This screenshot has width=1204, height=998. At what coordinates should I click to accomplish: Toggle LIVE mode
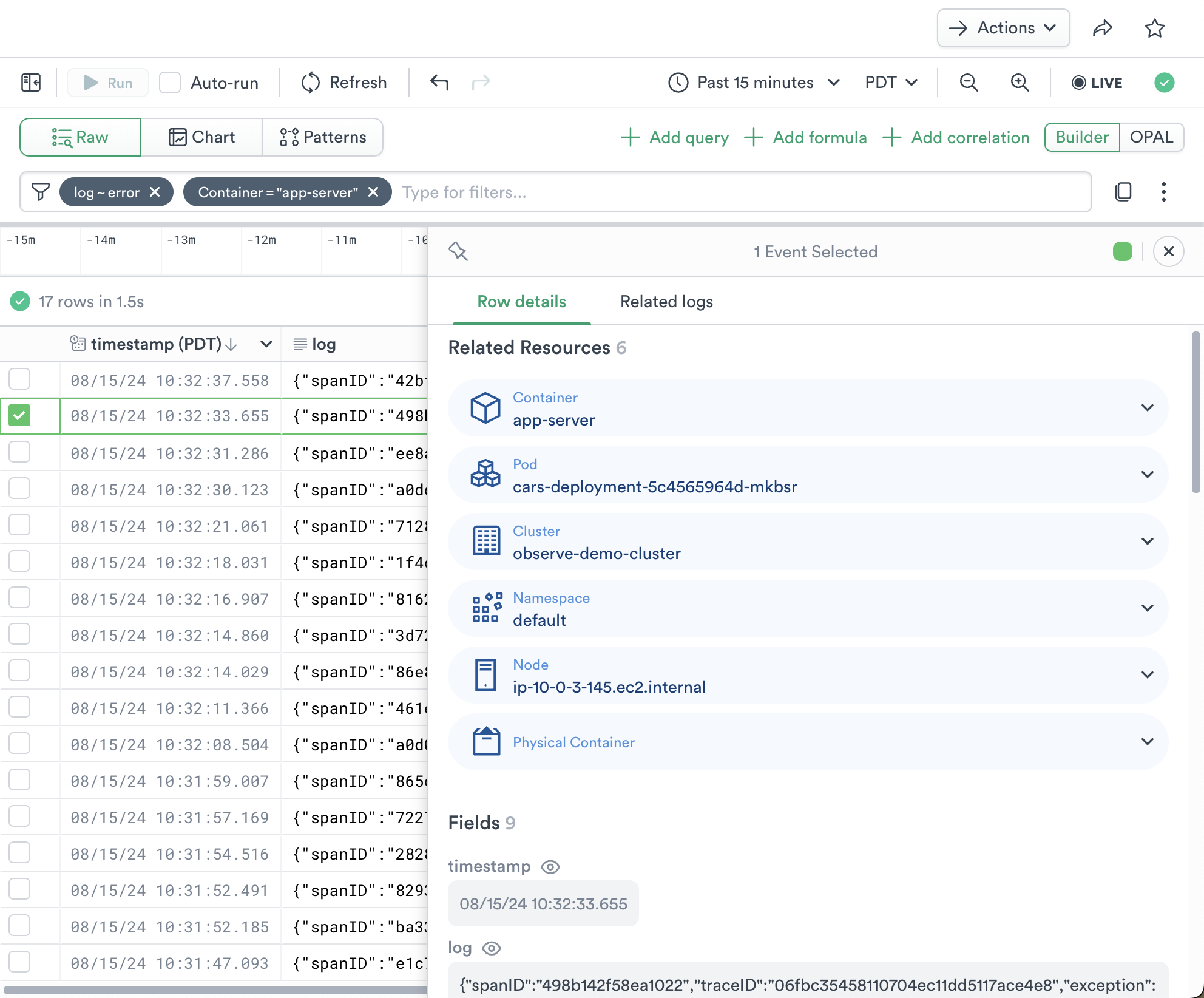pyautogui.click(x=1097, y=83)
